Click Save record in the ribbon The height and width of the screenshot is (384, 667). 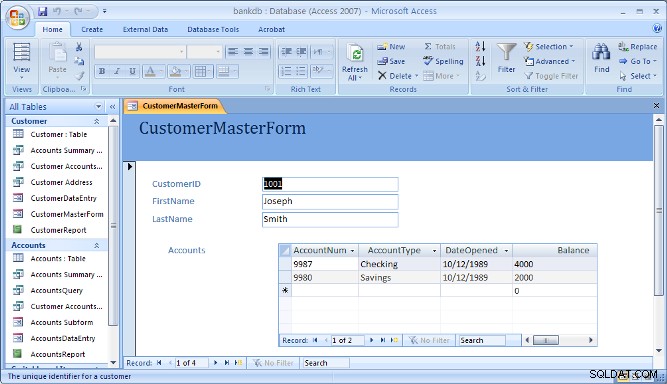pyautogui.click(x=391, y=61)
